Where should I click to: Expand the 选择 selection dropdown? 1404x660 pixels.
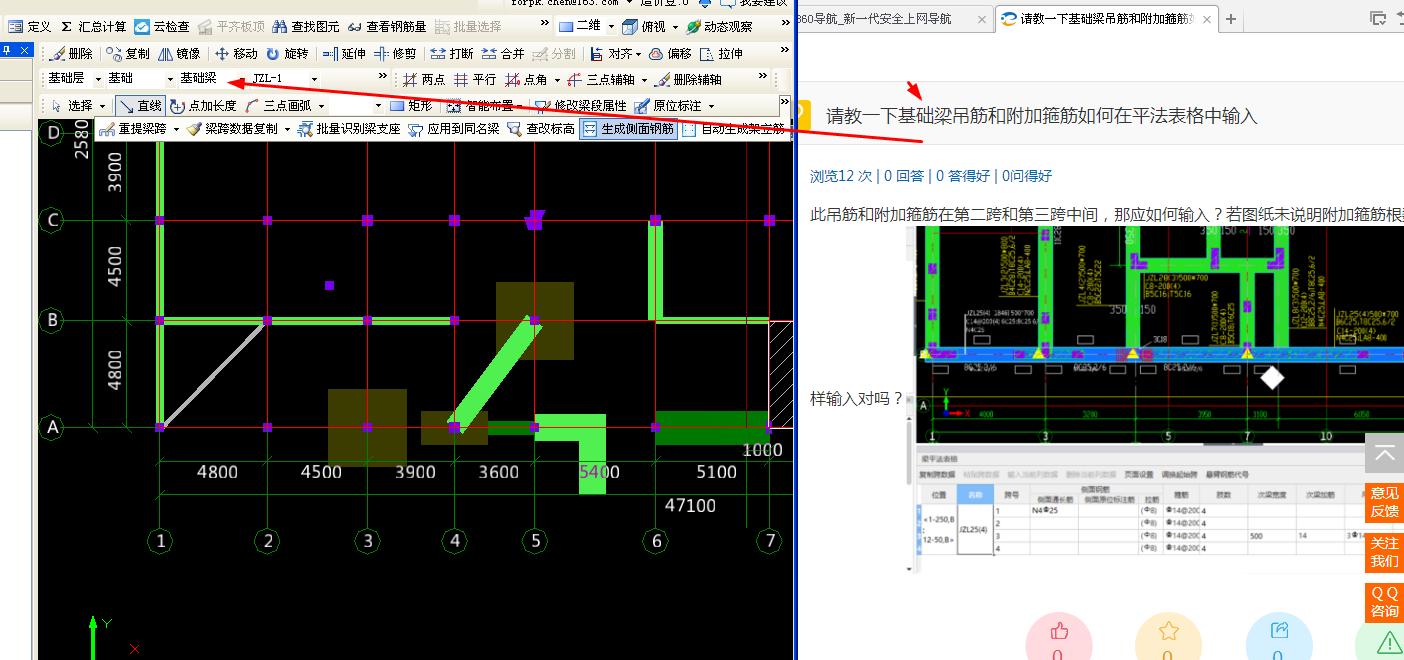point(101,106)
